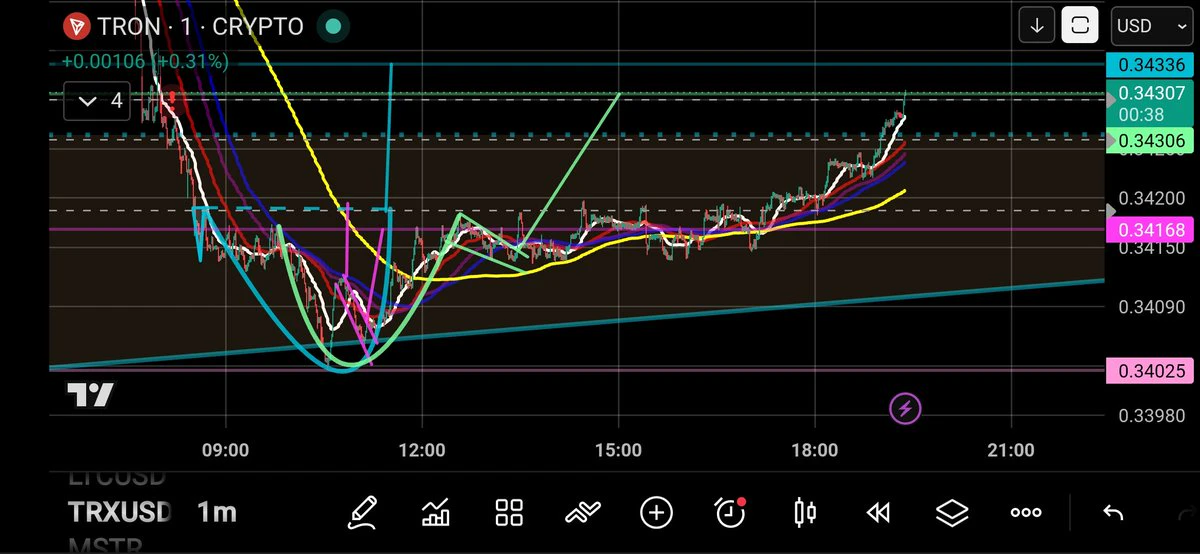Tap the purple lightning bolt icon
This screenshot has height=554, width=1200.
(905, 408)
